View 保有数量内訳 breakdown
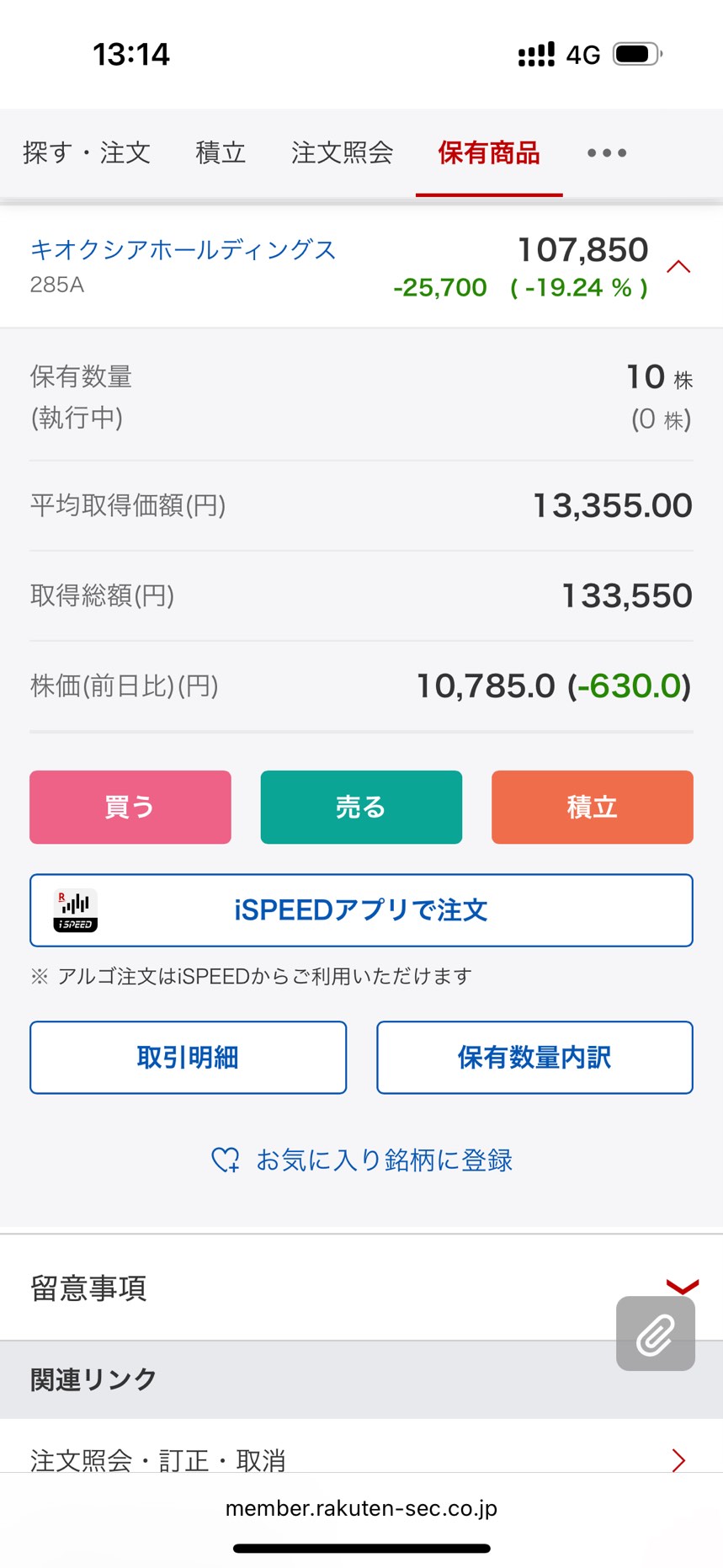Image resolution: width=723 pixels, height=1568 pixels. click(x=534, y=1057)
